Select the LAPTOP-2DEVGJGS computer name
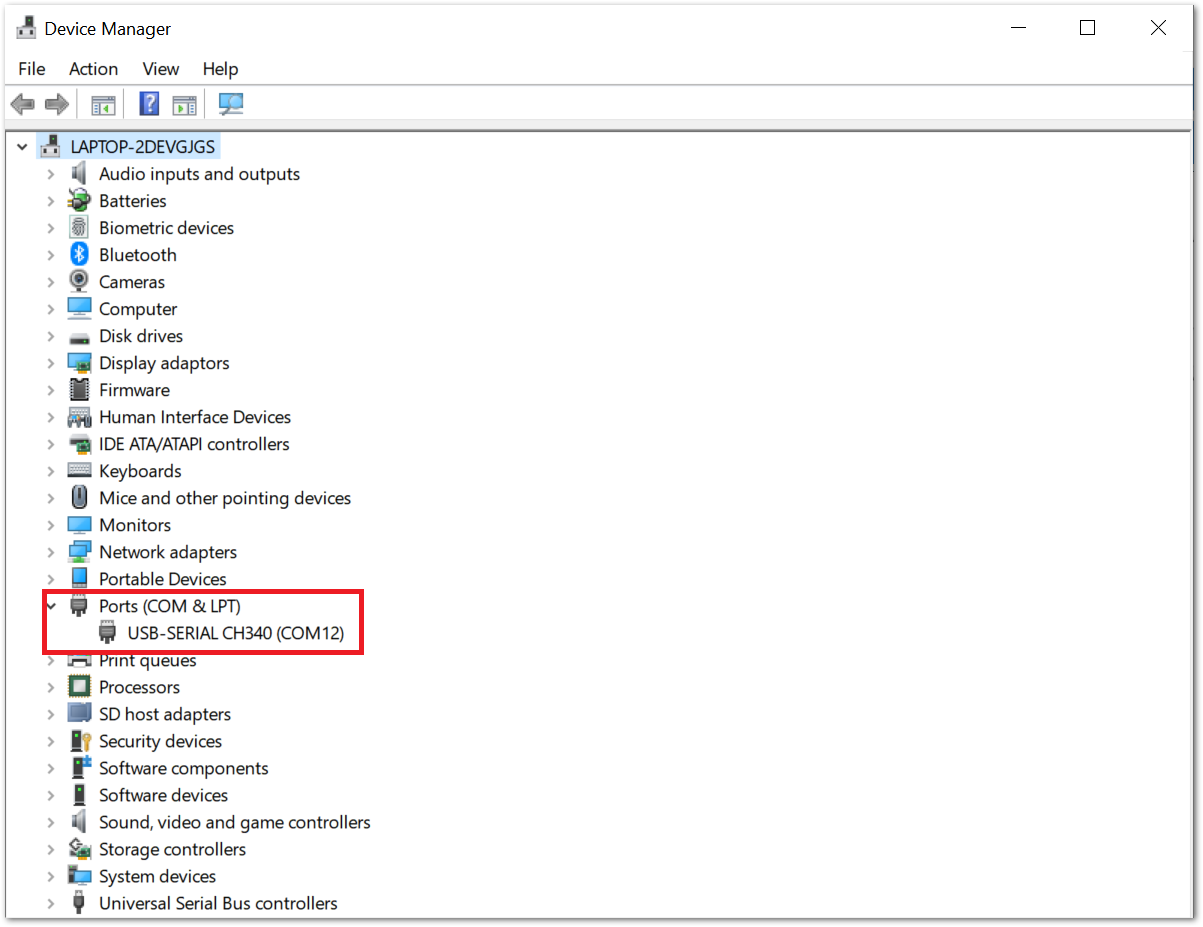The height and width of the screenshot is (927, 1203). (142, 147)
